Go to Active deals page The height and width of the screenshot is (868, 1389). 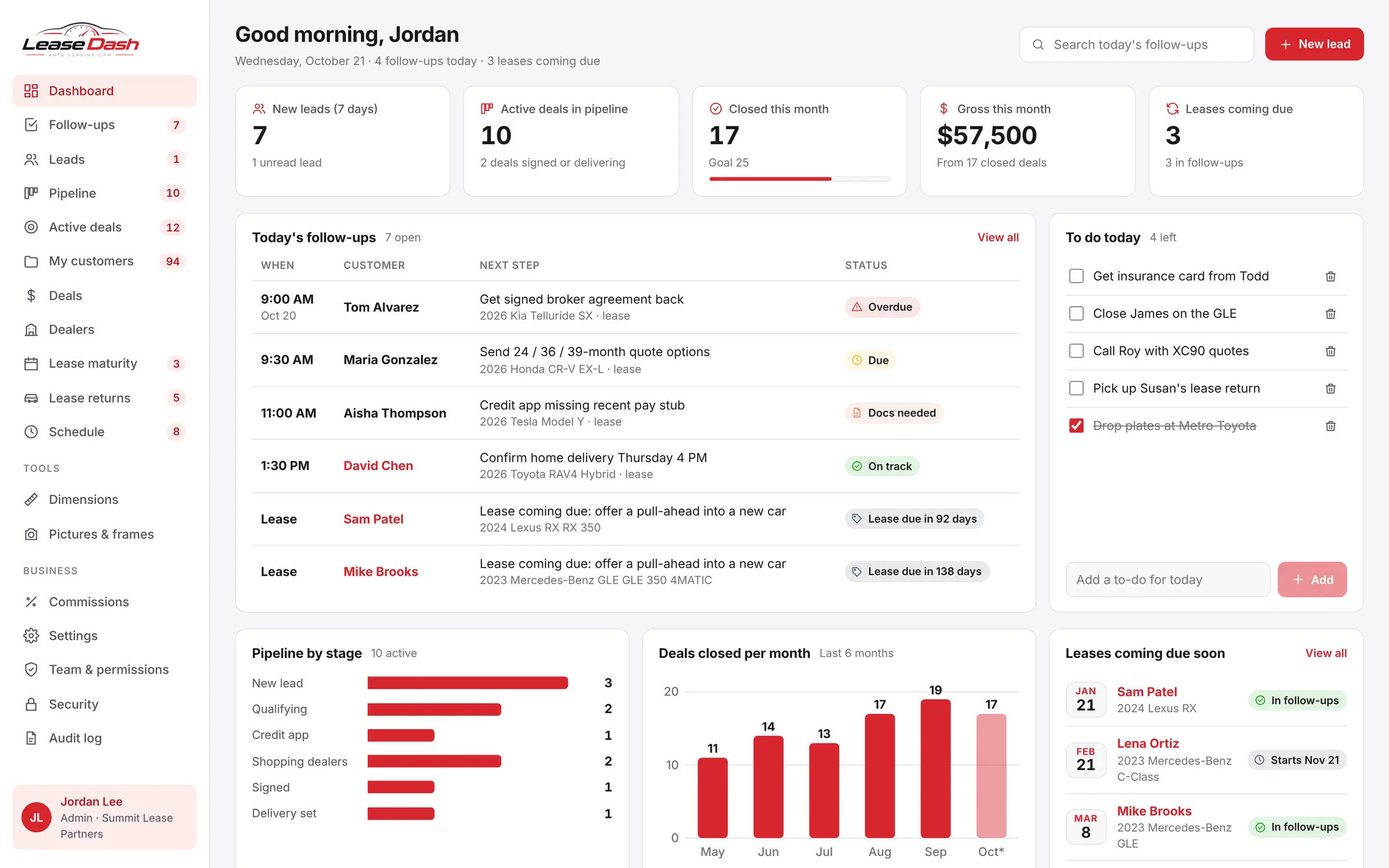(104, 227)
